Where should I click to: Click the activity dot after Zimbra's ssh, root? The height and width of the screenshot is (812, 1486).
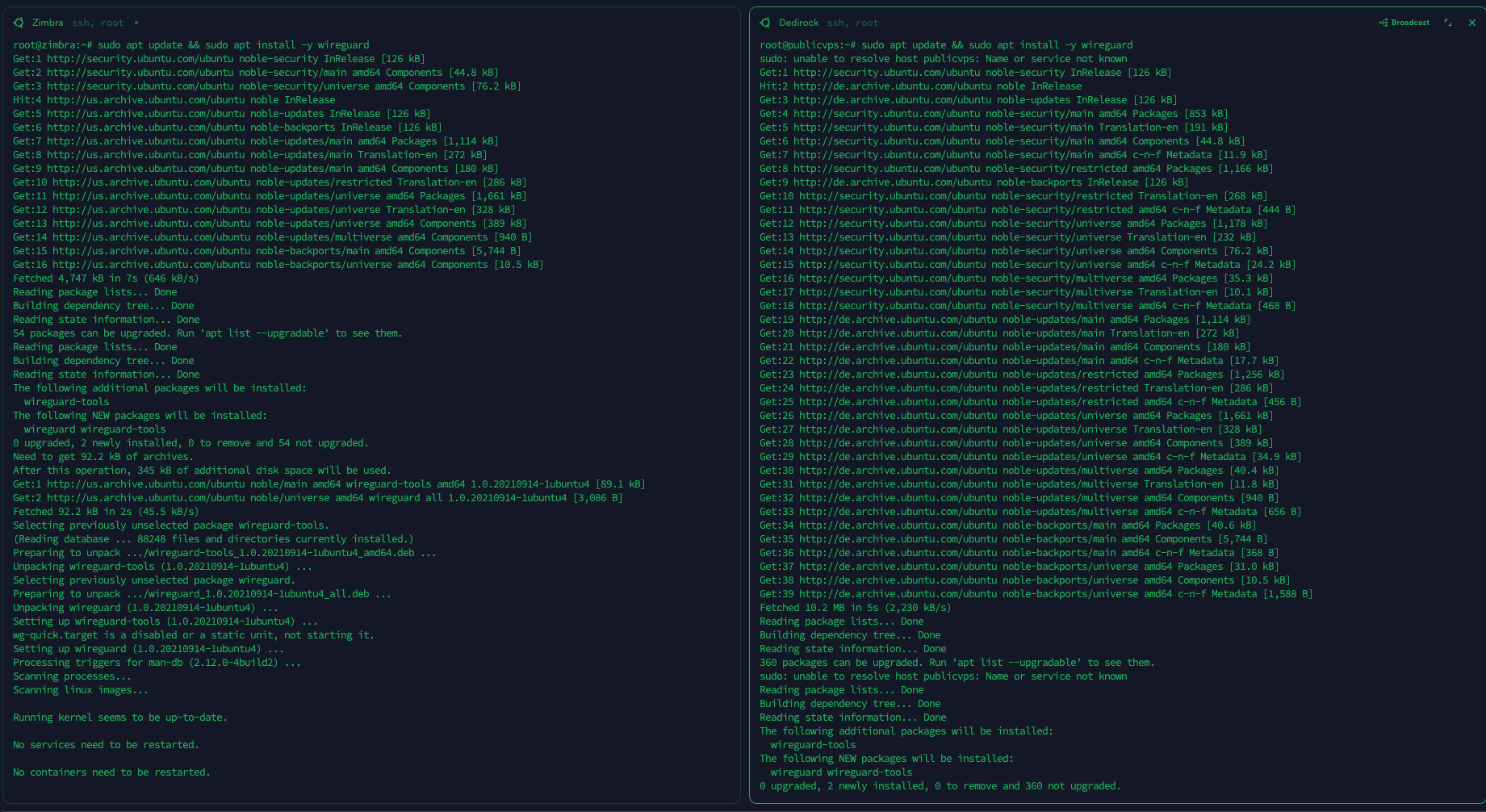[136, 23]
